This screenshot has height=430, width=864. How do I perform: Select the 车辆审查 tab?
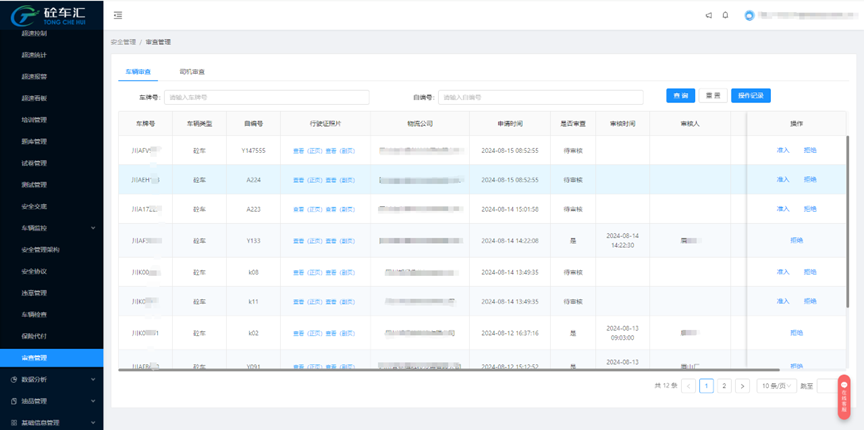tap(138, 72)
